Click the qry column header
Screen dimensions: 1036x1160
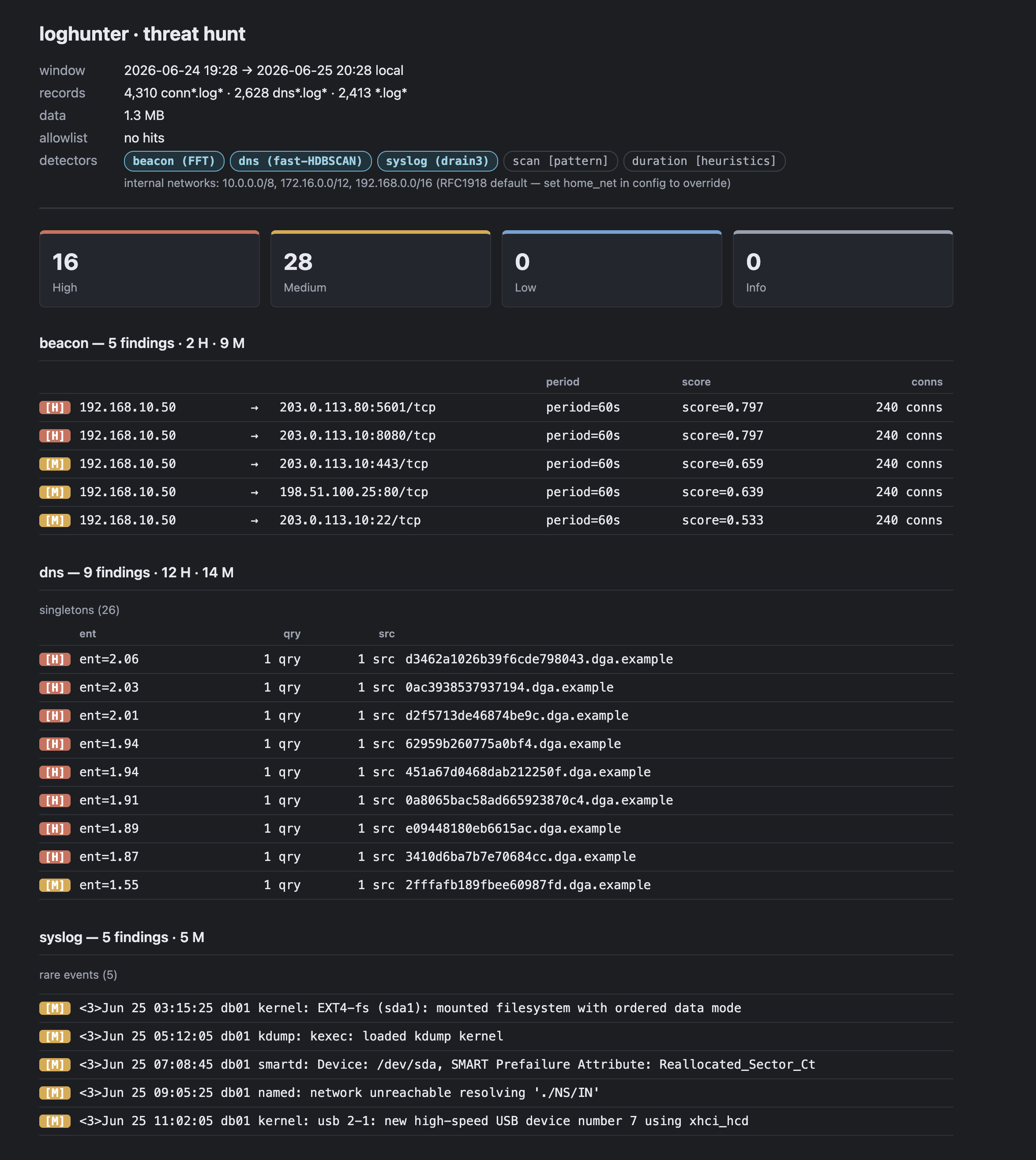point(292,634)
